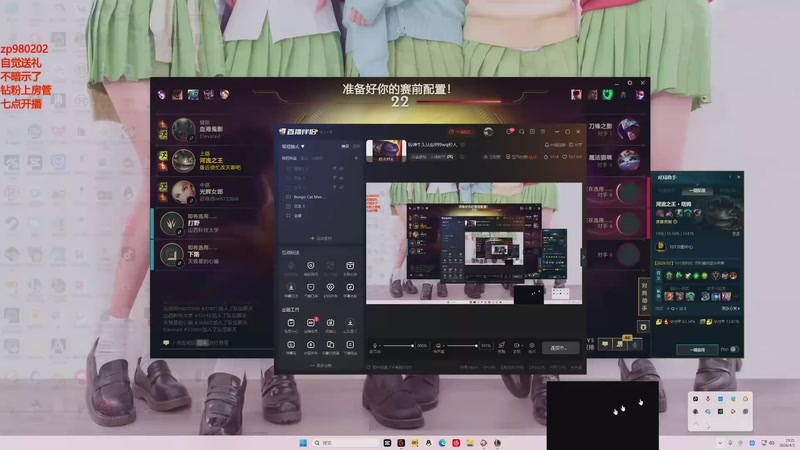
Task: Click the green shield ban icon at LoL top-right
Action: (607, 94)
